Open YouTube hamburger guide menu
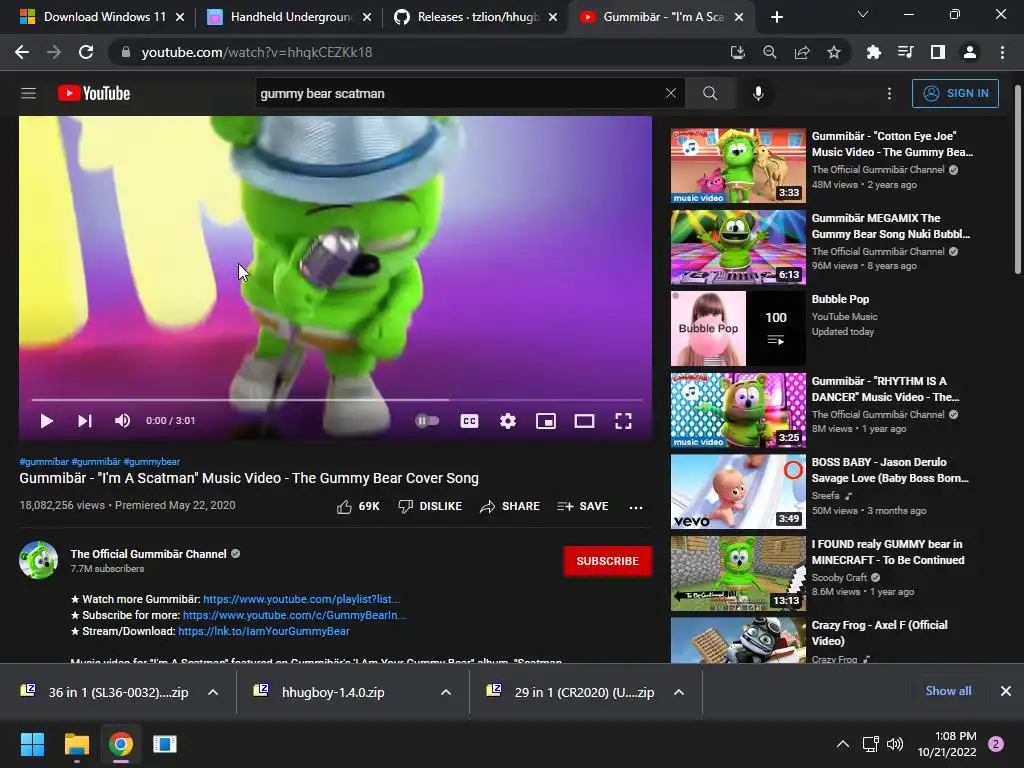The width and height of the screenshot is (1024, 768). point(28,93)
